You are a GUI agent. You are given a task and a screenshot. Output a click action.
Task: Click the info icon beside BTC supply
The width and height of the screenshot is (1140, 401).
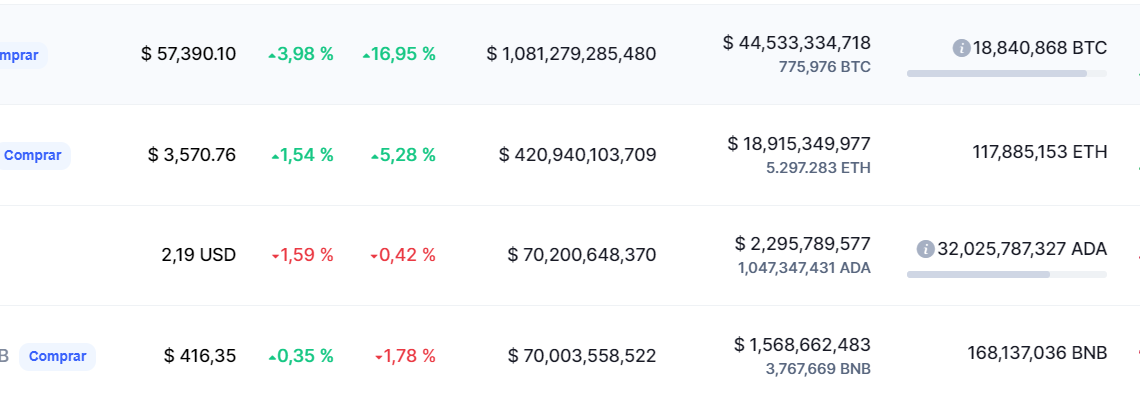click(x=961, y=49)
